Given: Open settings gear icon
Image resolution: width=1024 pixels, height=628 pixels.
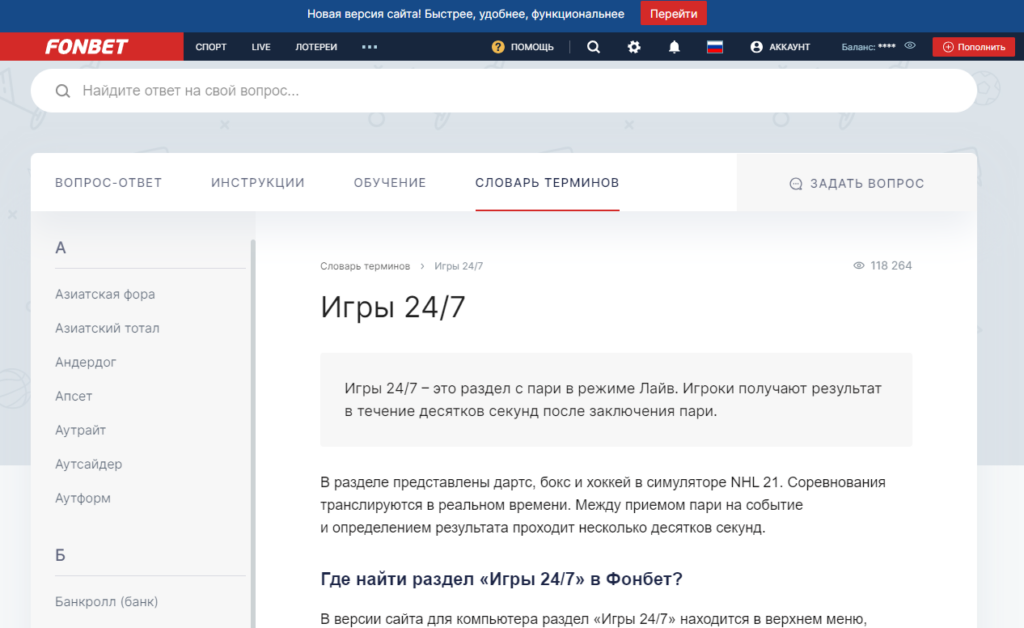Looking at the screenshot, I should coord(633,47).
